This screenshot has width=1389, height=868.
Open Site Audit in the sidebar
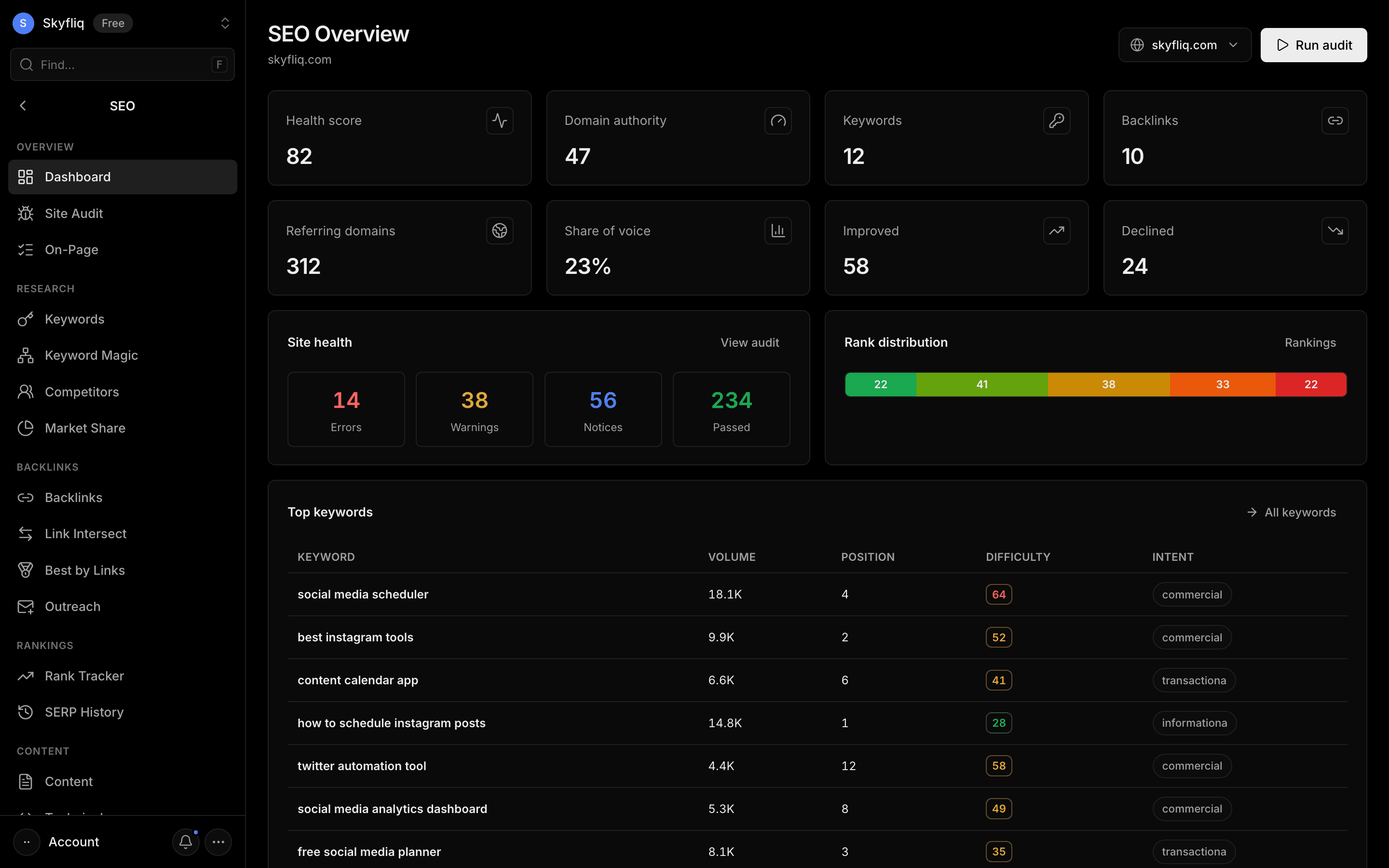pos(122,214)
